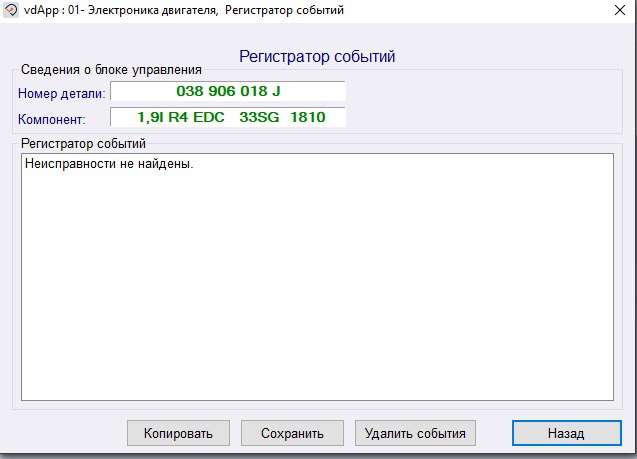Click the window title text vdApp : 01- Электроника двигателя
Screen dimensions: 637x459
(121, 10)
